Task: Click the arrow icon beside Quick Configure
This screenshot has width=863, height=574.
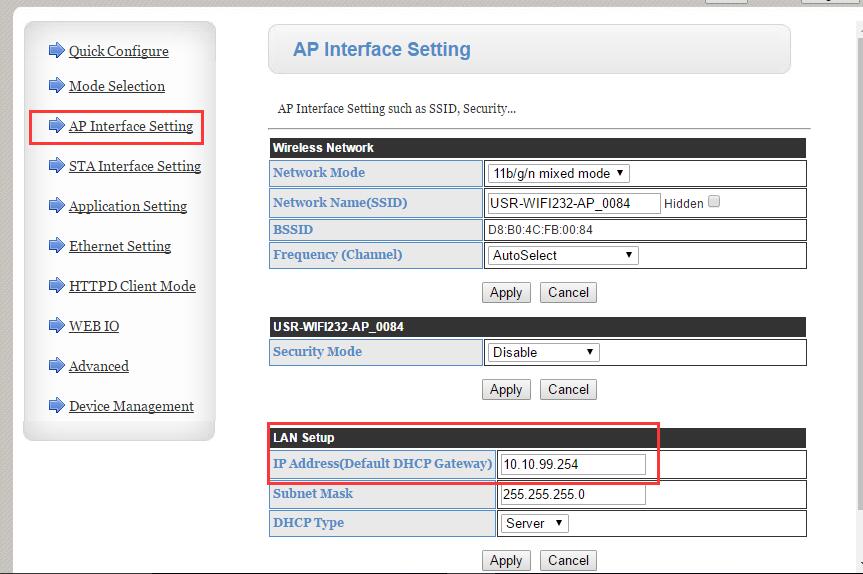Action: [x=57, y=51]
